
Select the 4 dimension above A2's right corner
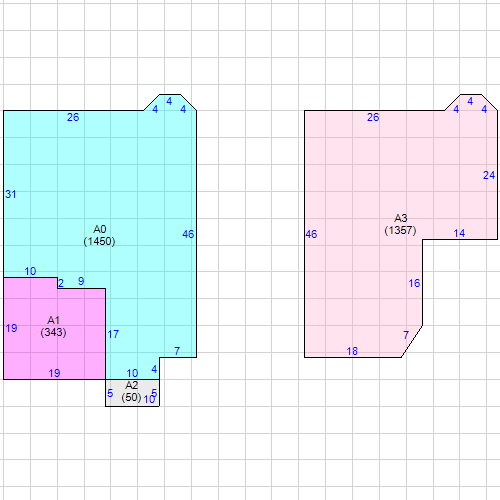click(154, 369)
